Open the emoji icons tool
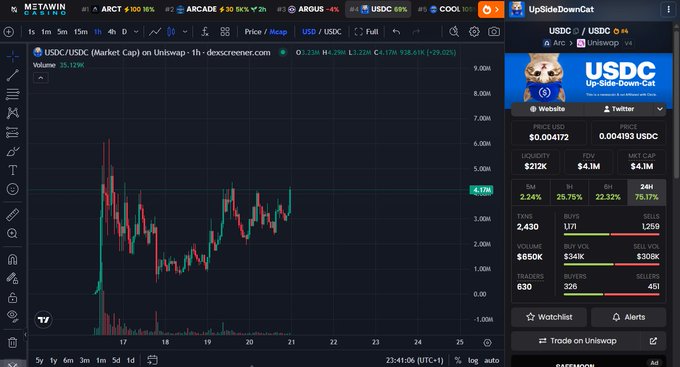Image resolution: width=680 pixels, height=367 pixels. 13,189
